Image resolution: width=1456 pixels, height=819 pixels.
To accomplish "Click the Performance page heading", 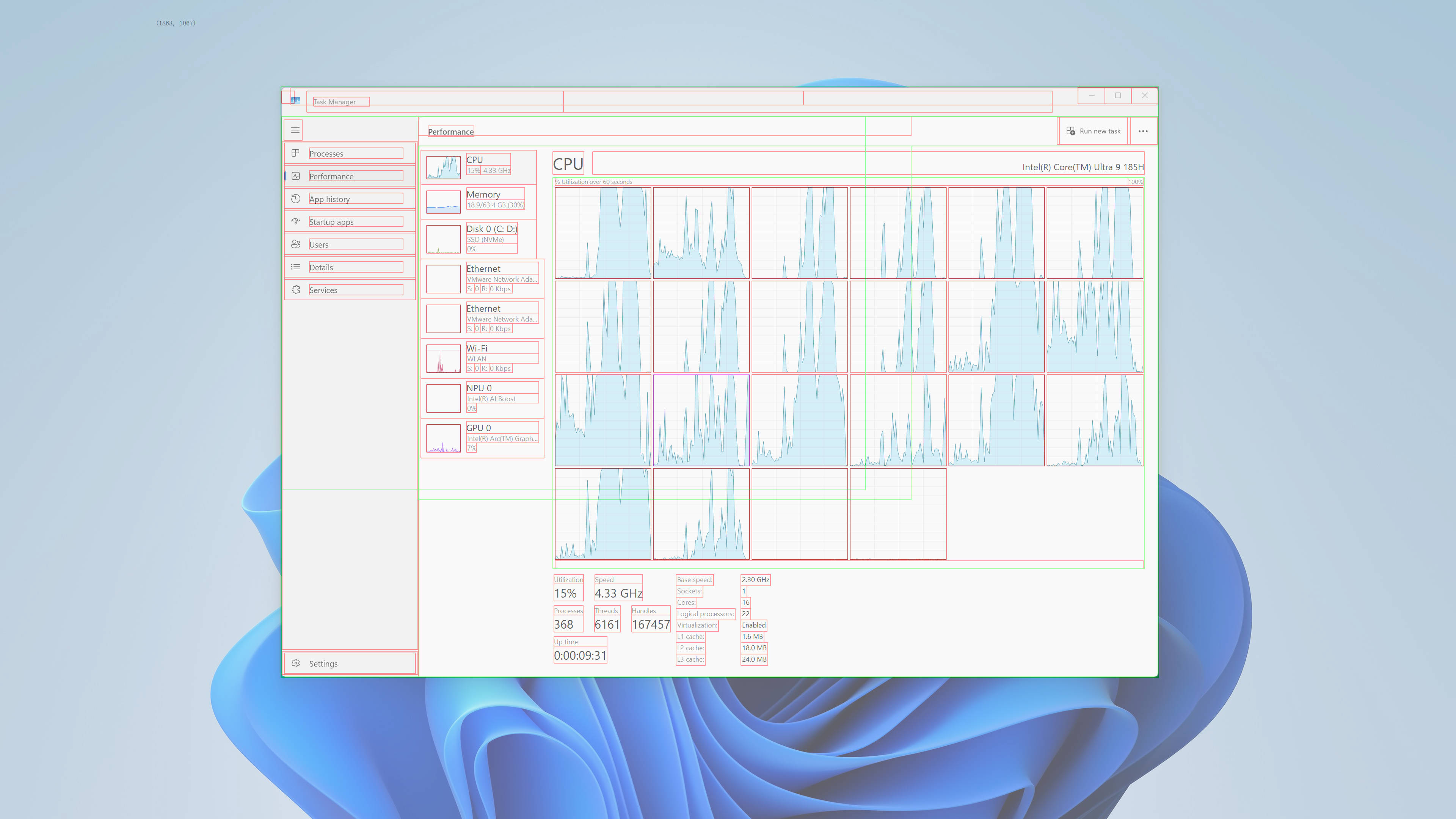I will point(450,132).
